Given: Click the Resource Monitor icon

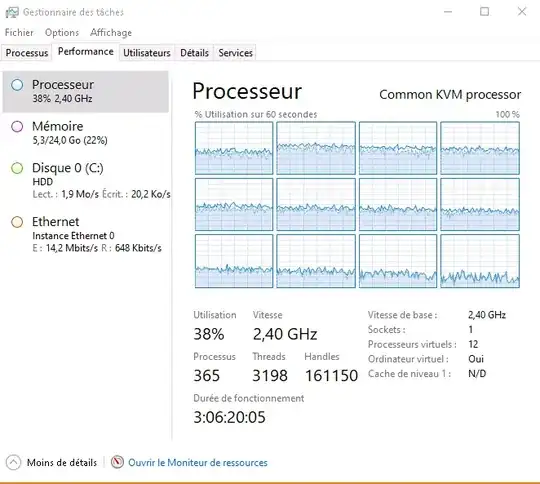Looking at the screenshot, I should pyautogui.click(x=117, y=462).
